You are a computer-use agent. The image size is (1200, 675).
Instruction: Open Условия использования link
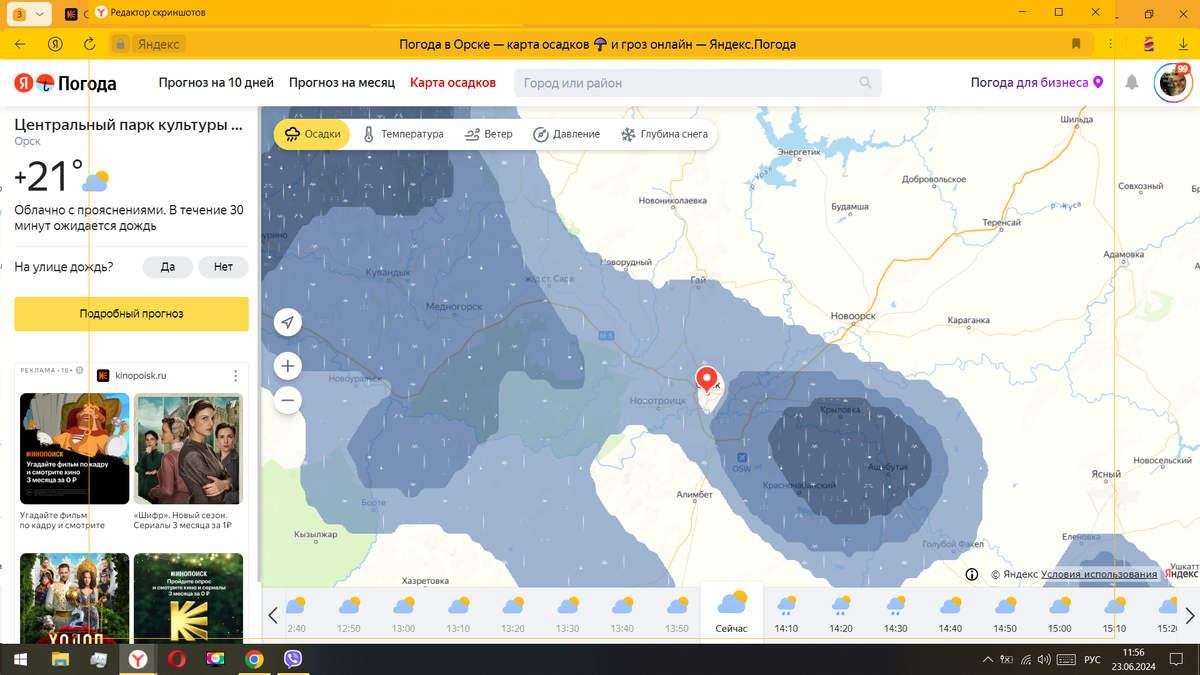[x=1099, y=574]
